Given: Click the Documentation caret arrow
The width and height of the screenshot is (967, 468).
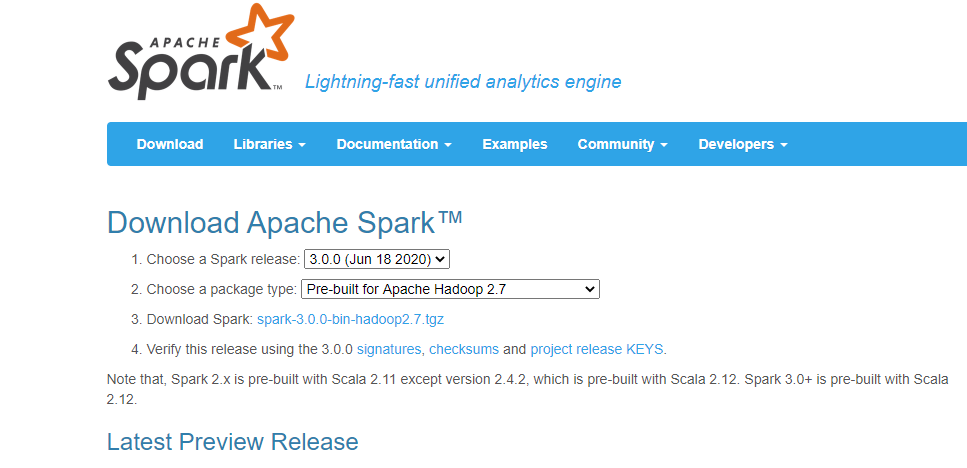Looking at the screenshot, I should coord(448,145).
